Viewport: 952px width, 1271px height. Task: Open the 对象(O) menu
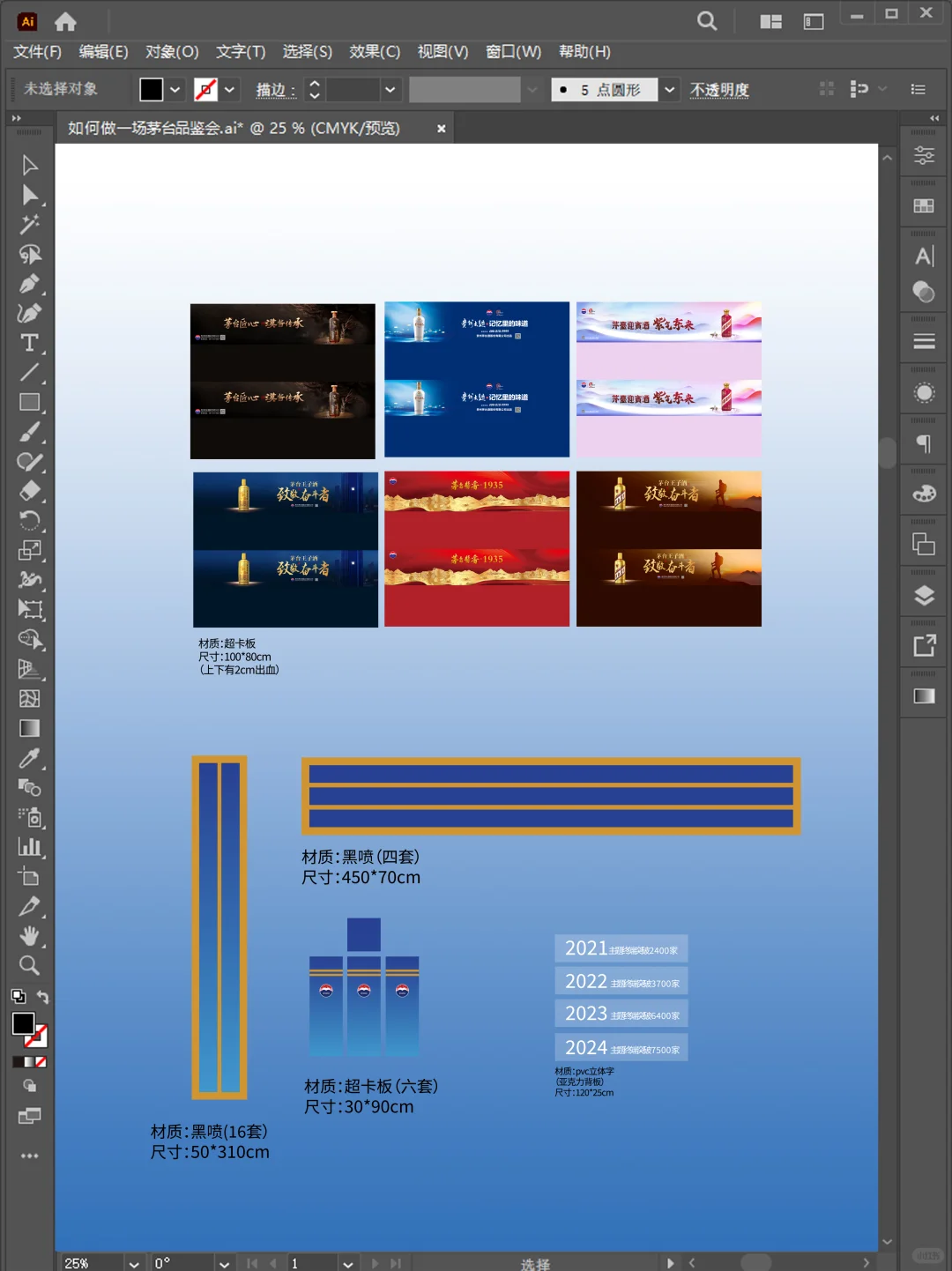coord(172,52)
